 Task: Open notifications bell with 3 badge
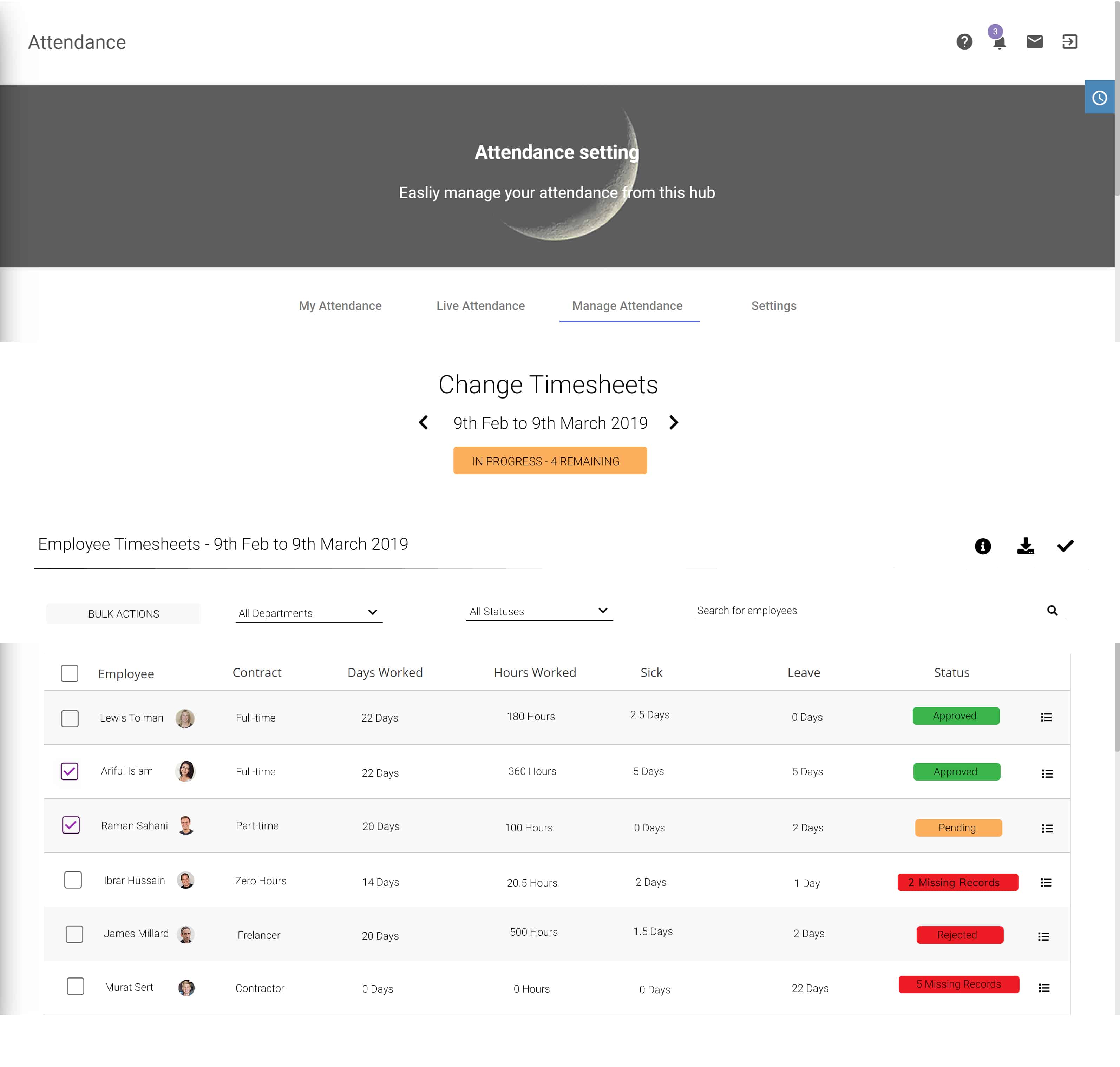[x=998, y=38]
